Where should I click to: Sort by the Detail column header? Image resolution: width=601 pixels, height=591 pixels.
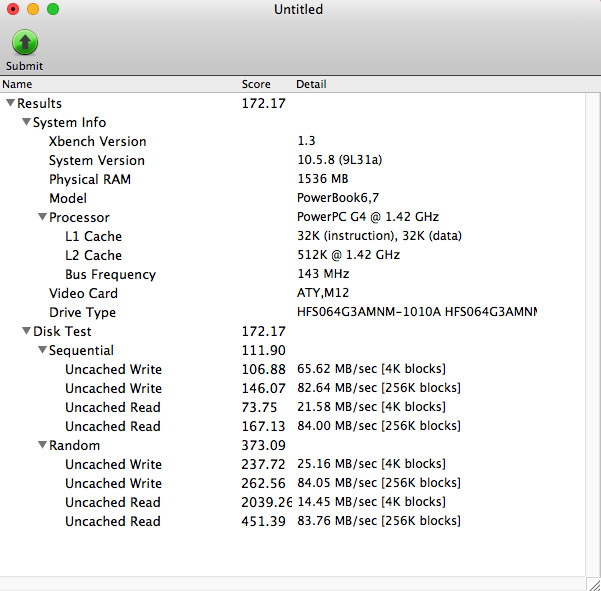click(439, 84)
